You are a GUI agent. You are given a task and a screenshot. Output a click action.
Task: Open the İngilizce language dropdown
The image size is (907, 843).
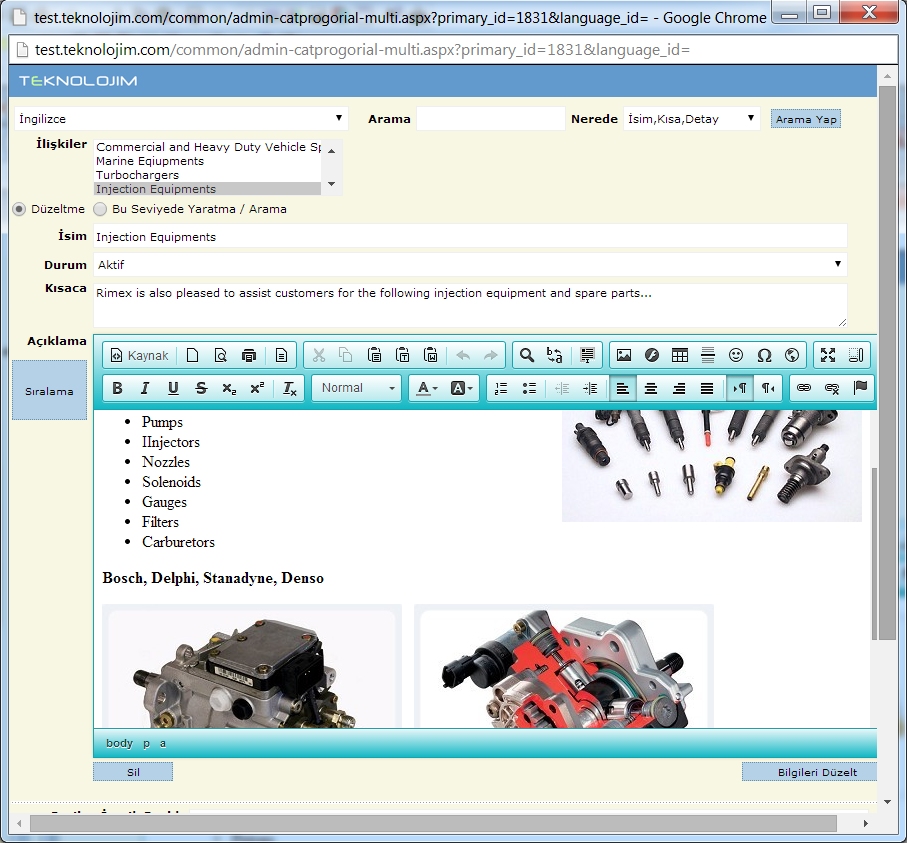pos(180,119)
